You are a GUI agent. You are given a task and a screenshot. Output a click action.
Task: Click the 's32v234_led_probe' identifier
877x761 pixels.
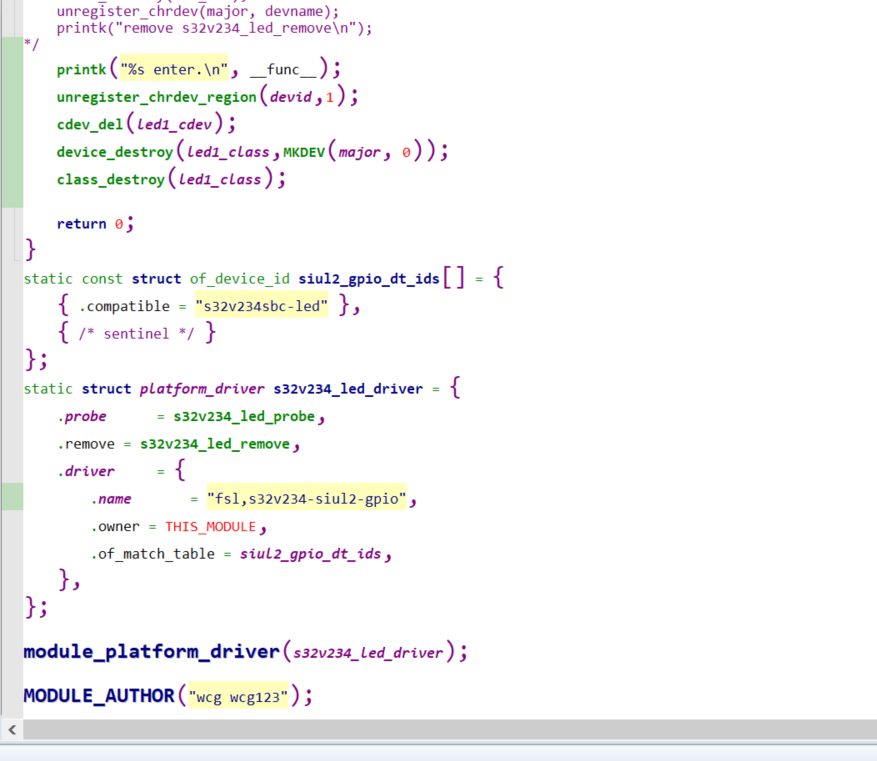pyautogui.click(x=244, y=416)
